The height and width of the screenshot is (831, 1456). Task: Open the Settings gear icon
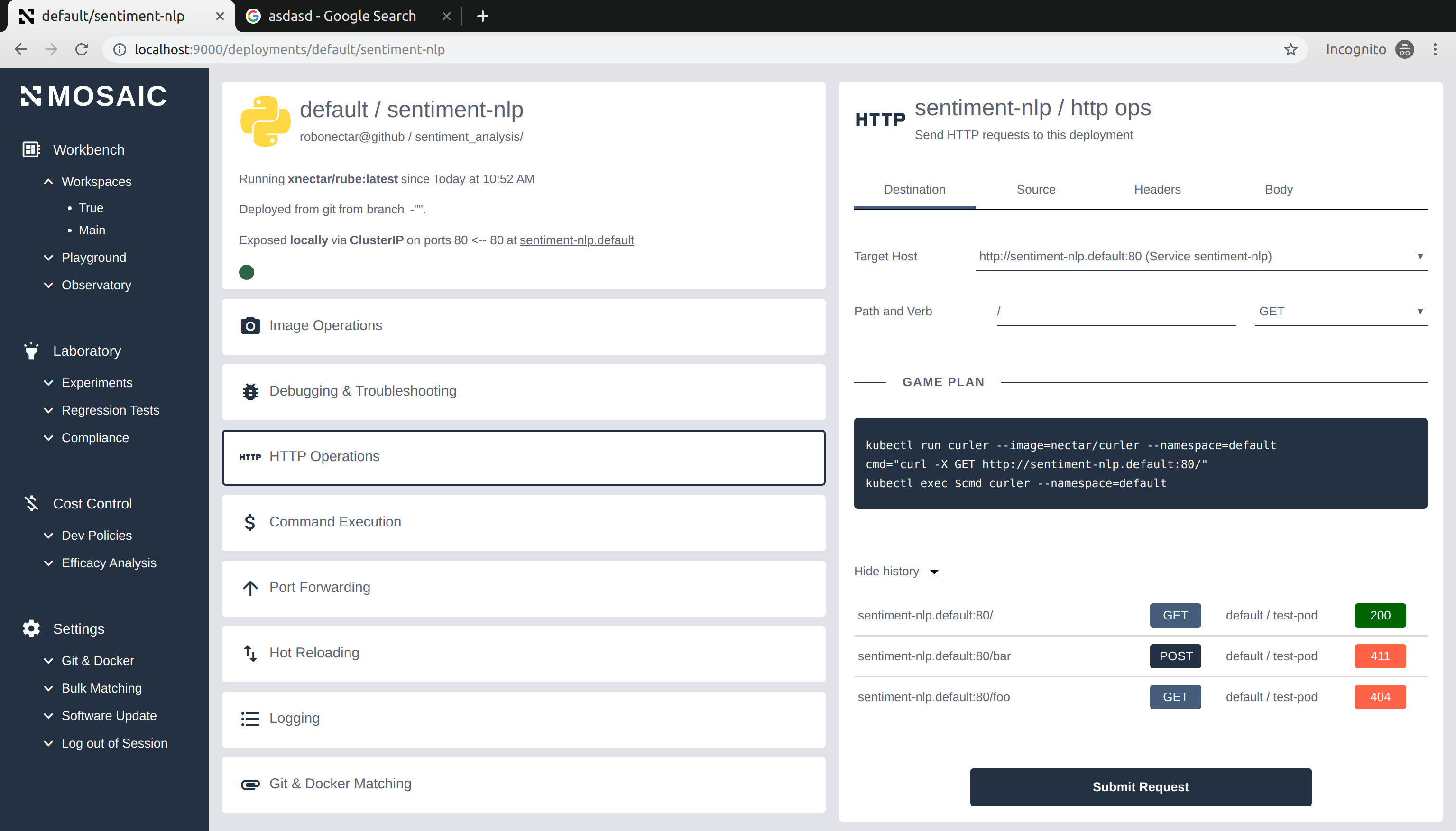(31, 628)
